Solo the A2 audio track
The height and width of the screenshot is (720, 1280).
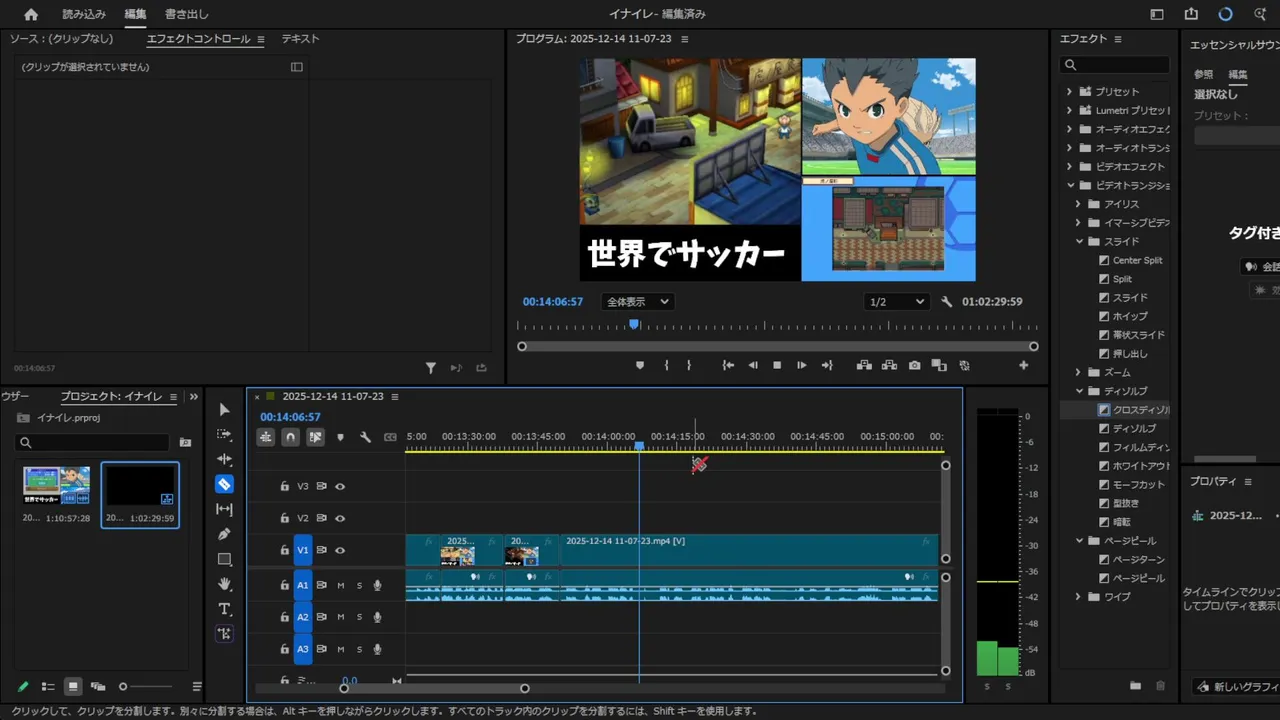click(x=359, y=618)
